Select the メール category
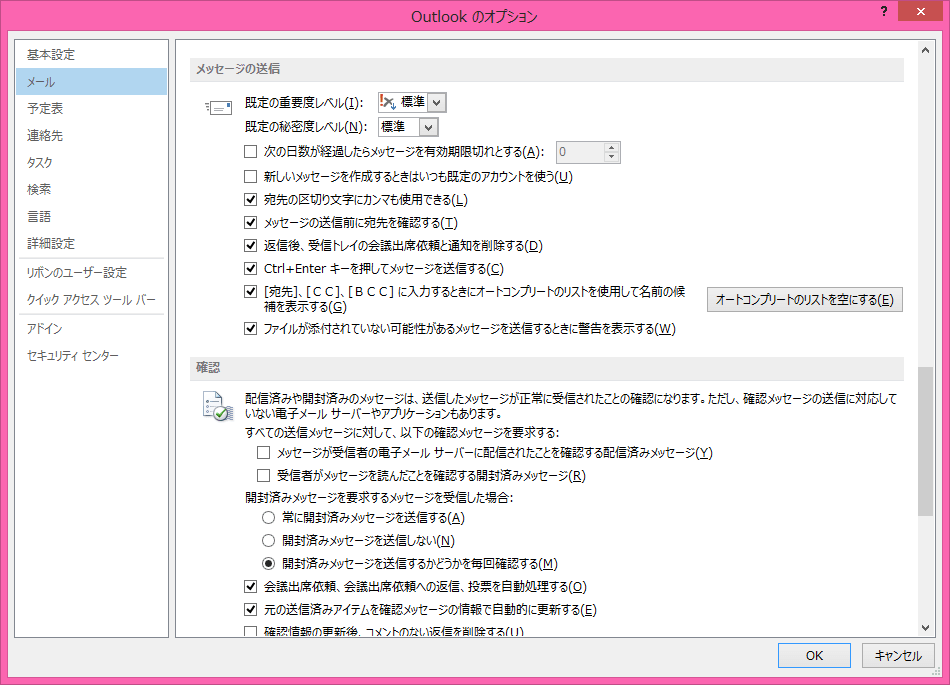This screenshot has width=950, height=685. 91,81
